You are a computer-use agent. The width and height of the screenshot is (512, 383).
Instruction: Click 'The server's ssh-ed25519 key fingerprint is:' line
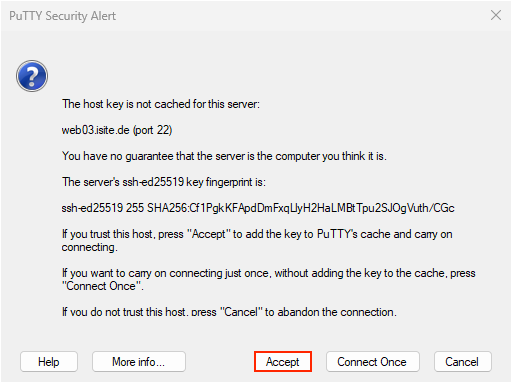pos(164,182)
